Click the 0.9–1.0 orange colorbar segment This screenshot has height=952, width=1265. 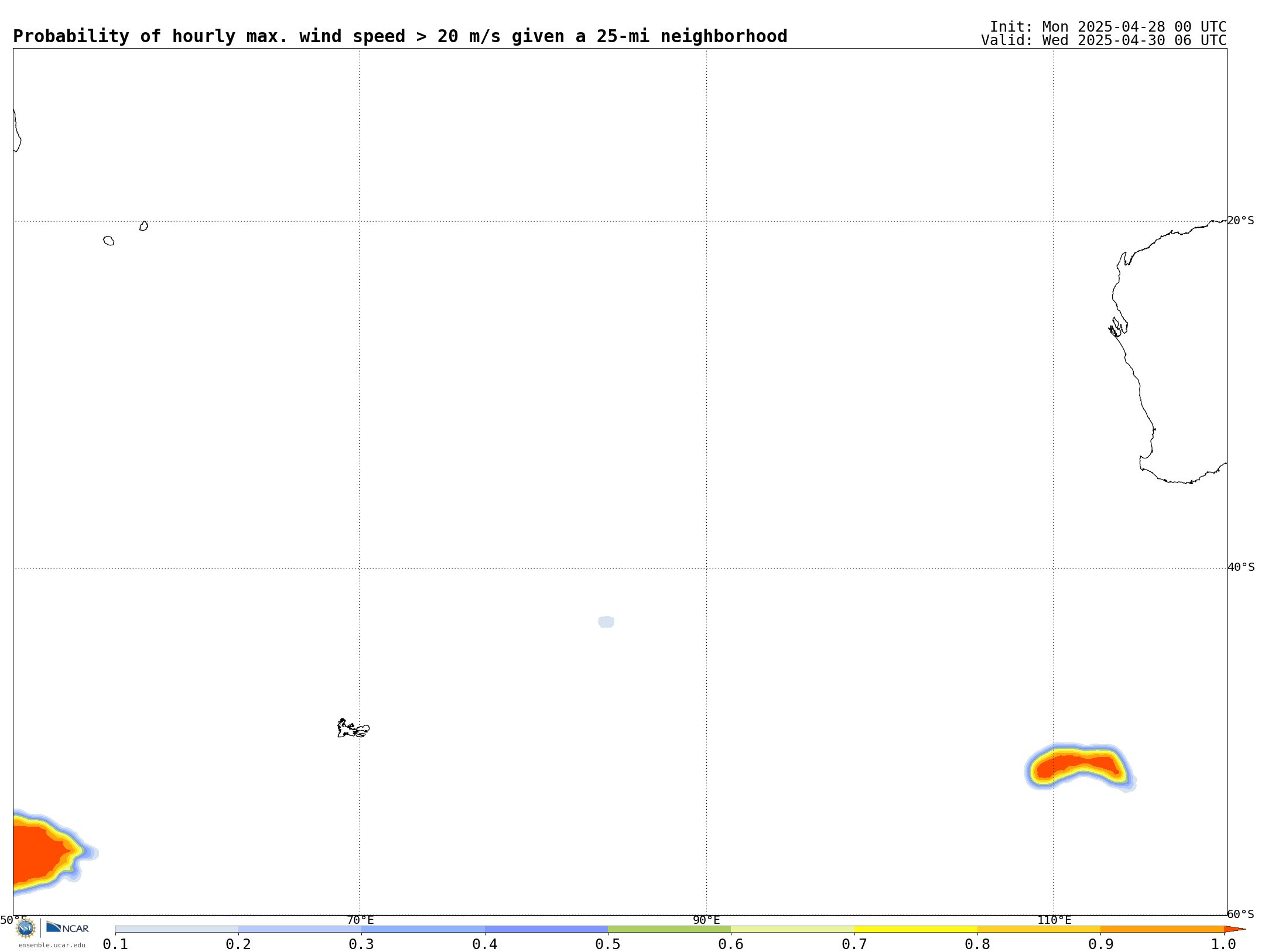click(1162, 929)
